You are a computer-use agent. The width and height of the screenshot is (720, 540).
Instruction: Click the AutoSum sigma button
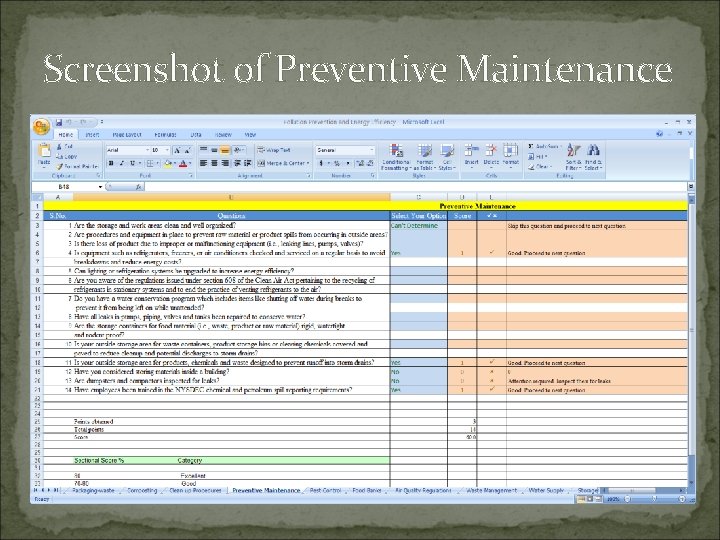(545, 146)
